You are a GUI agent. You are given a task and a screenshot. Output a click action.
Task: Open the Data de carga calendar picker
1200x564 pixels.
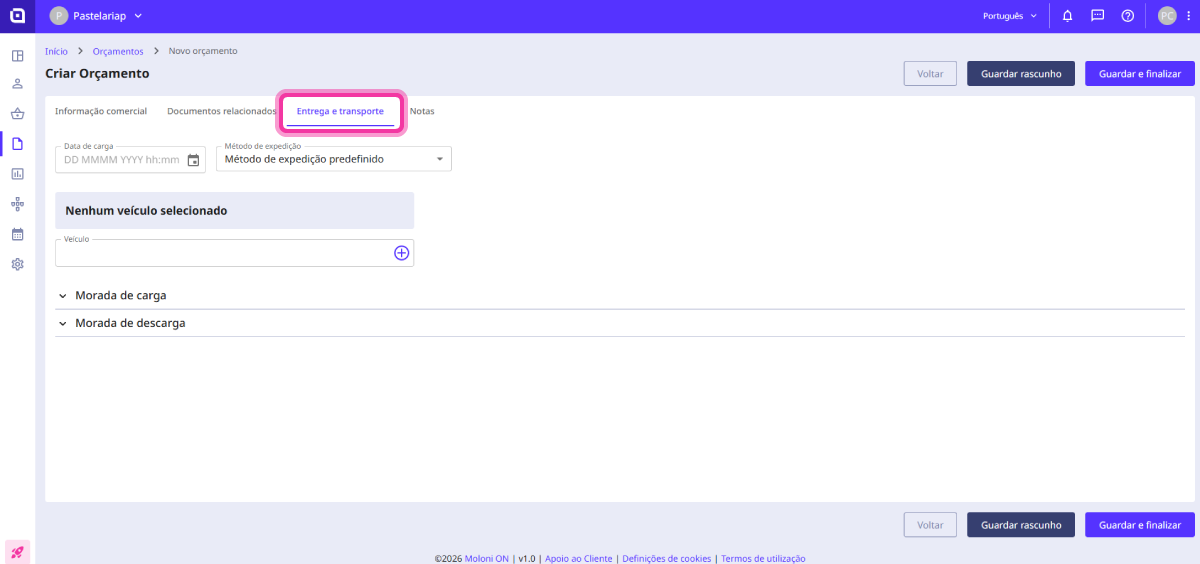coord(194,159)
